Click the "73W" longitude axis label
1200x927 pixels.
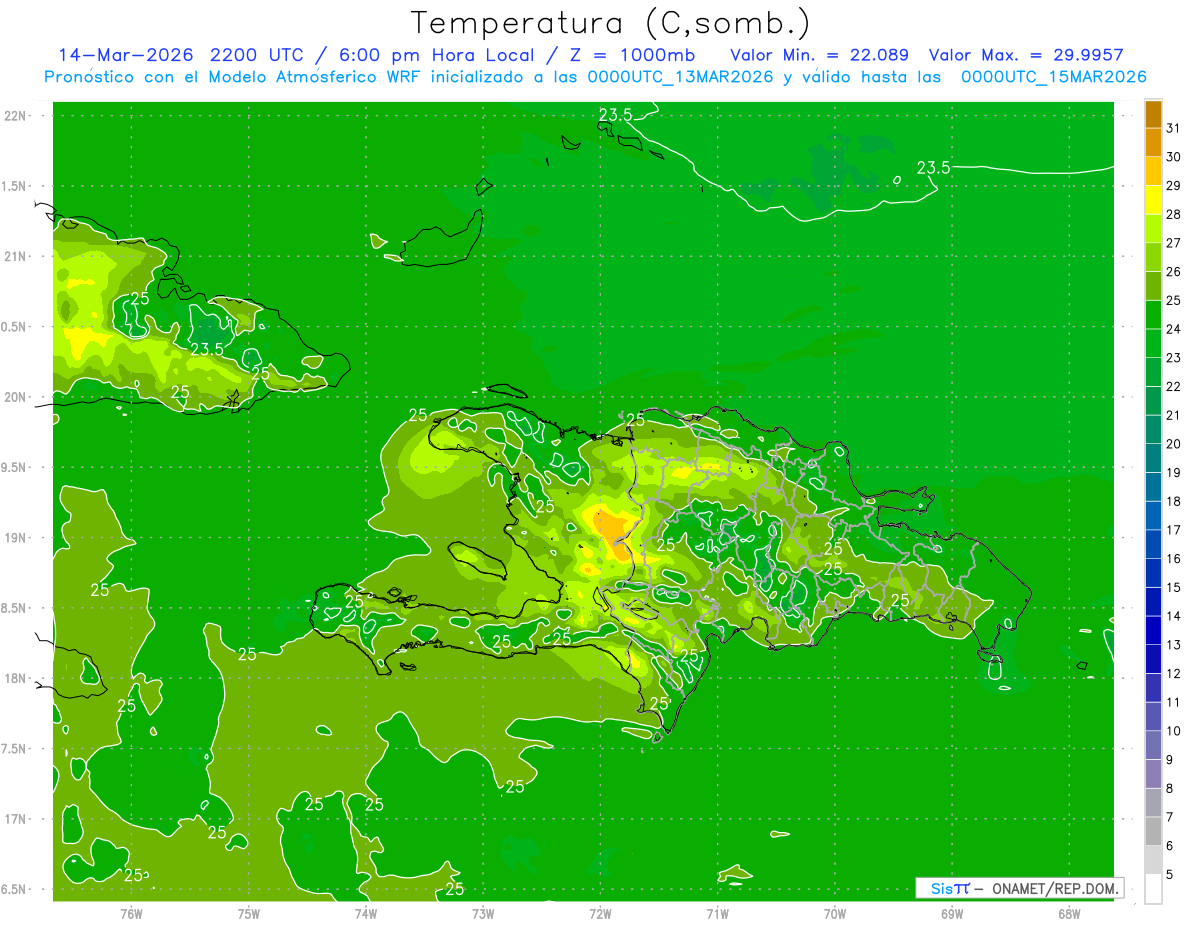point(483,914)
